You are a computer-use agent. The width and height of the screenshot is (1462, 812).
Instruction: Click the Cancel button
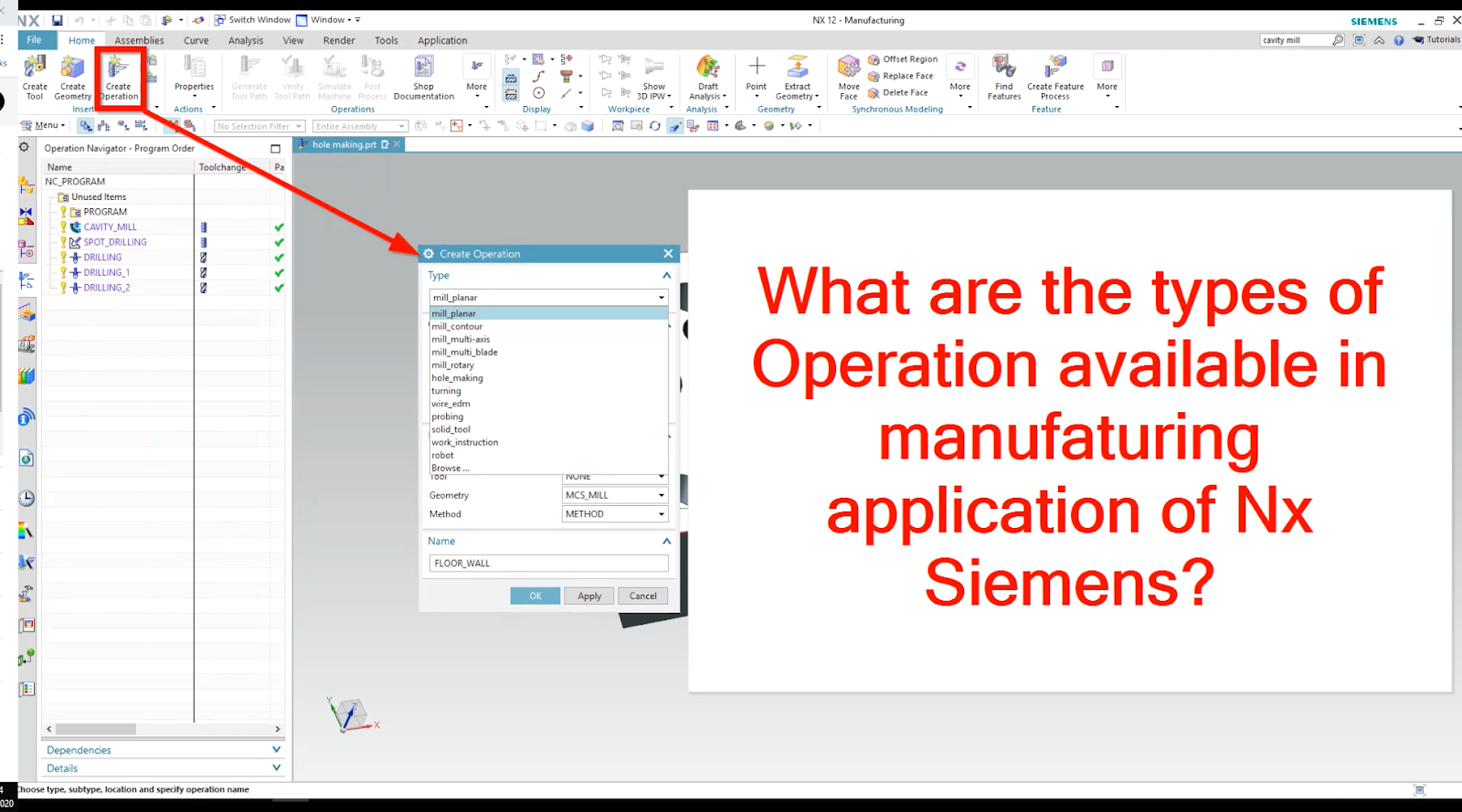(643, 596)
